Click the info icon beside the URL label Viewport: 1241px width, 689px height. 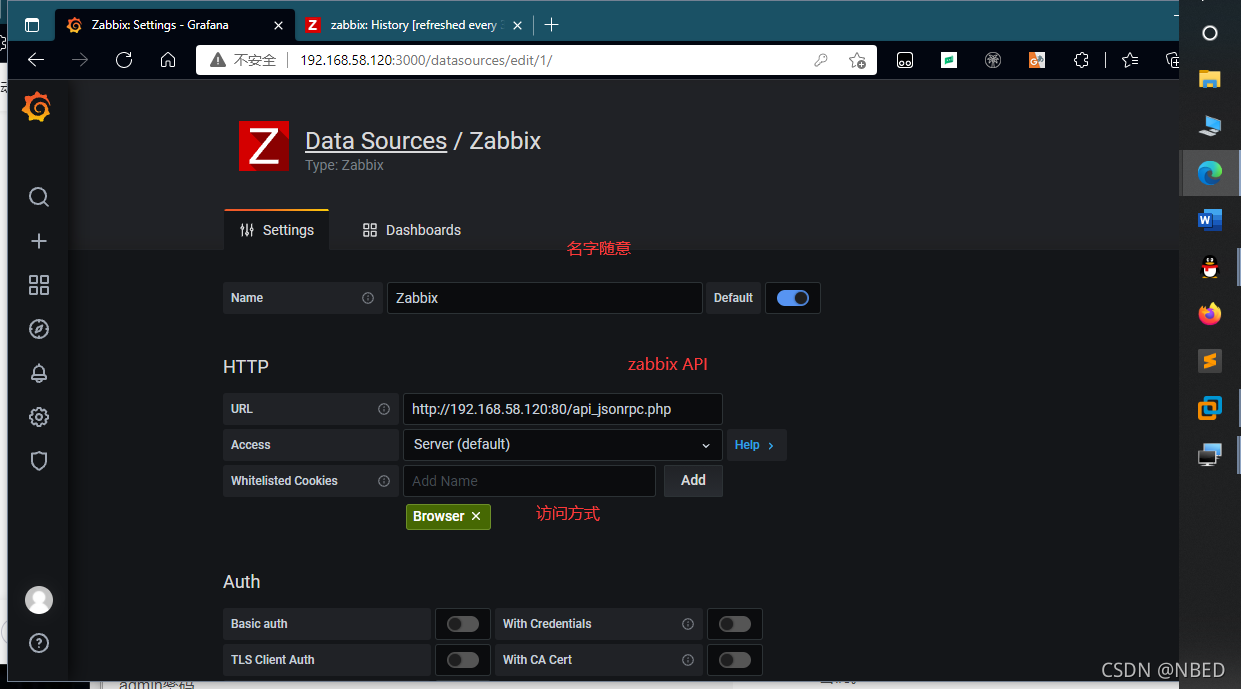(x=384, y=409)
